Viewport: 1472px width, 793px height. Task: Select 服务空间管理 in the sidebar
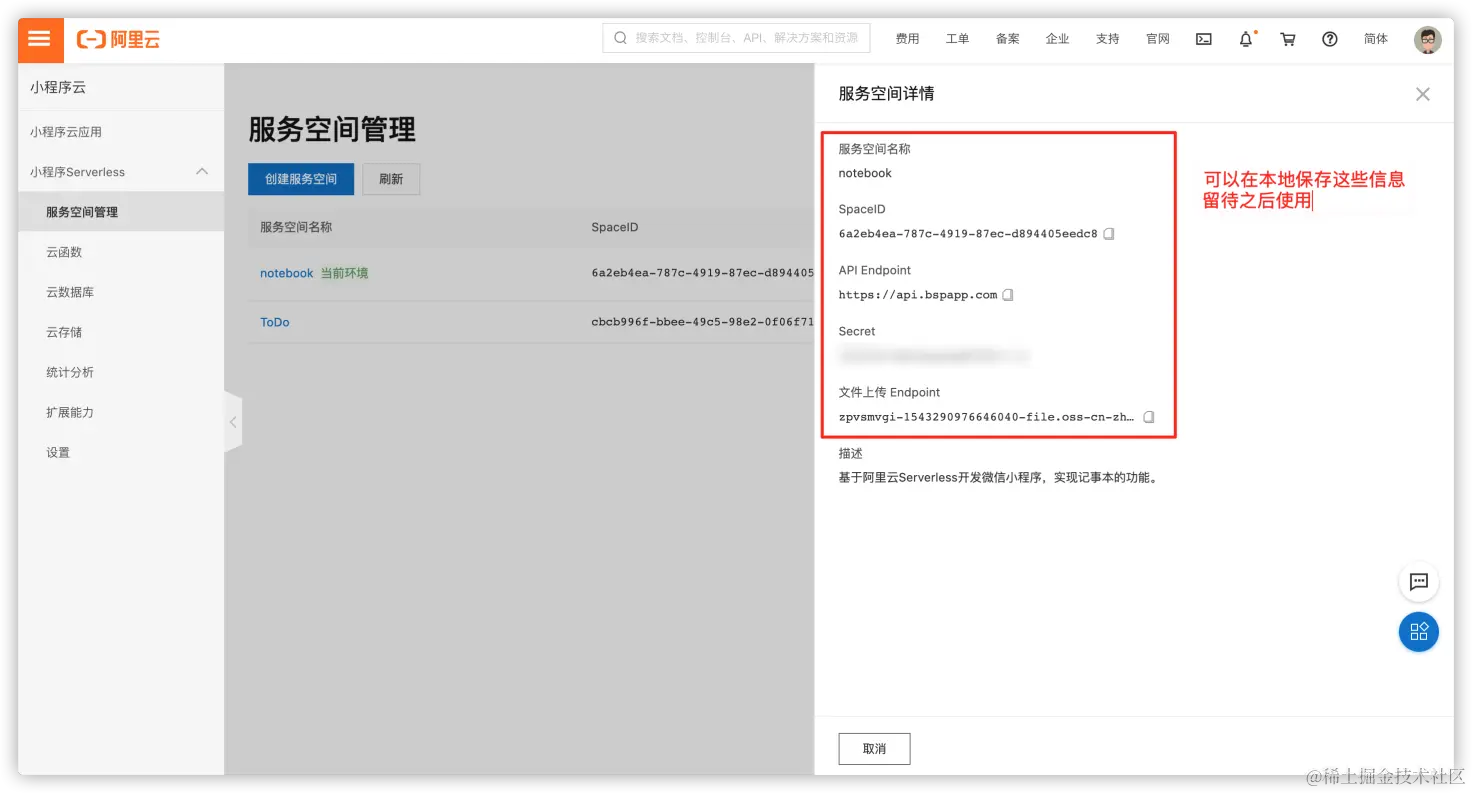point(121,212)
